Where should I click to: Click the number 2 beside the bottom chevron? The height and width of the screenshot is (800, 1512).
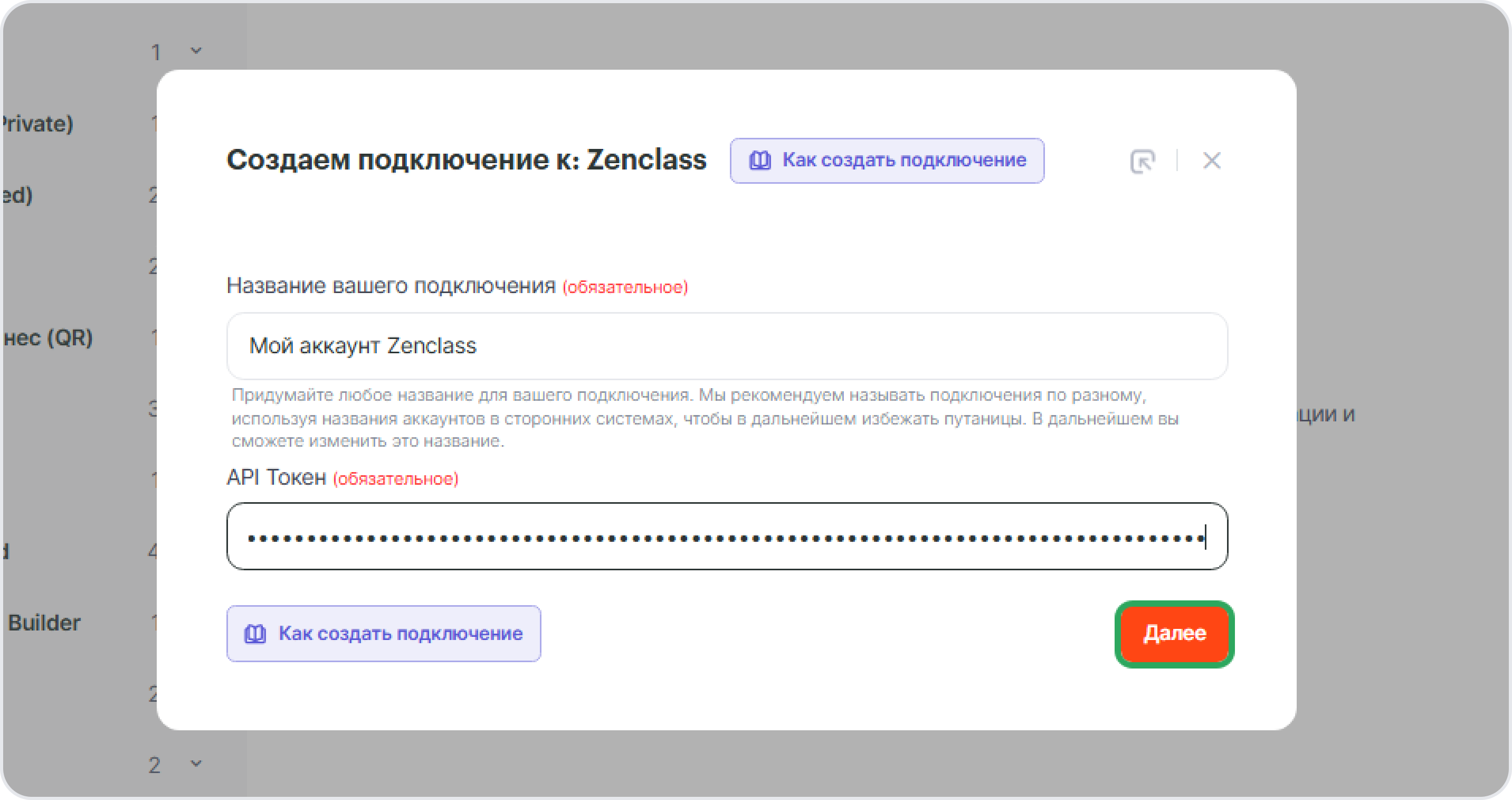pyautogui.click(x=155, y=764)
